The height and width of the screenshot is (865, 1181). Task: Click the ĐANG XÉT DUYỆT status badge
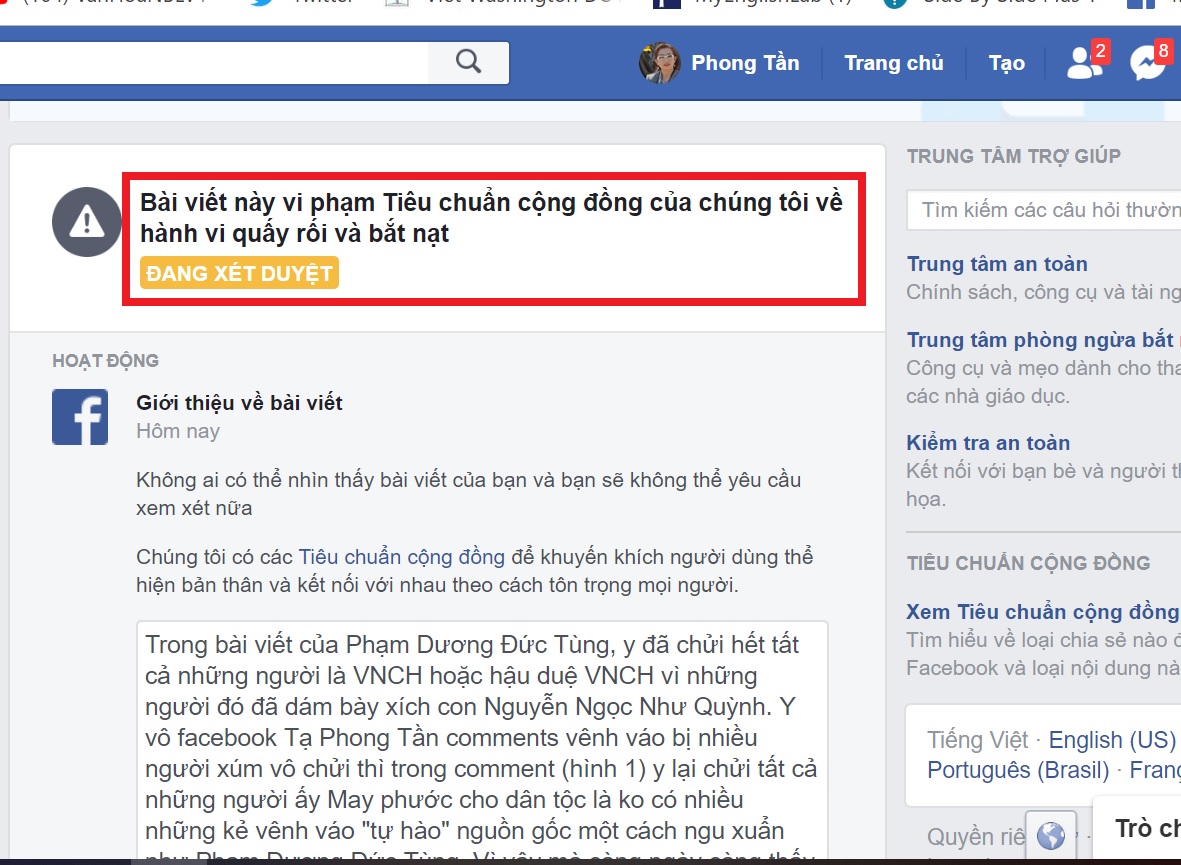(x=240, y=273)
